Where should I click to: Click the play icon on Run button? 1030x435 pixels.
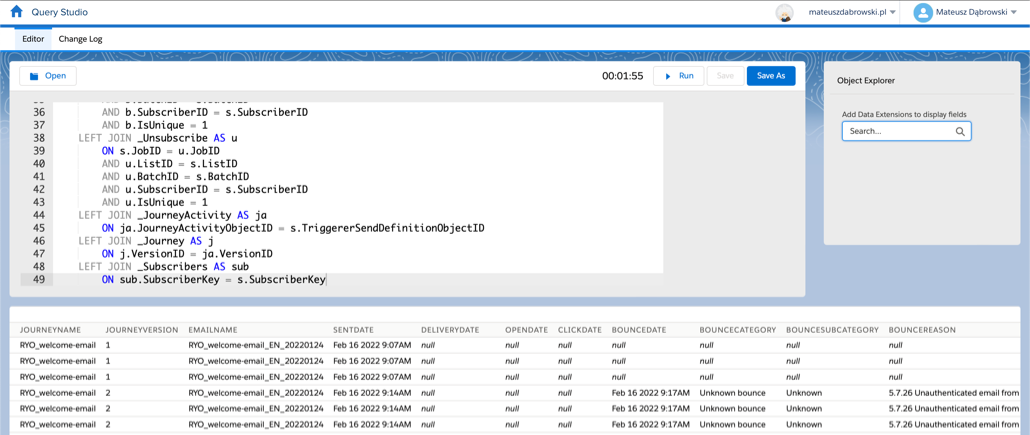[668, 76]
